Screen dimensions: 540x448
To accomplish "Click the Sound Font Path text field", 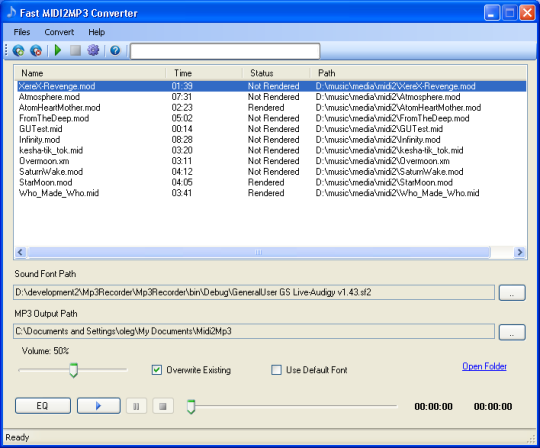I will 254,292.
